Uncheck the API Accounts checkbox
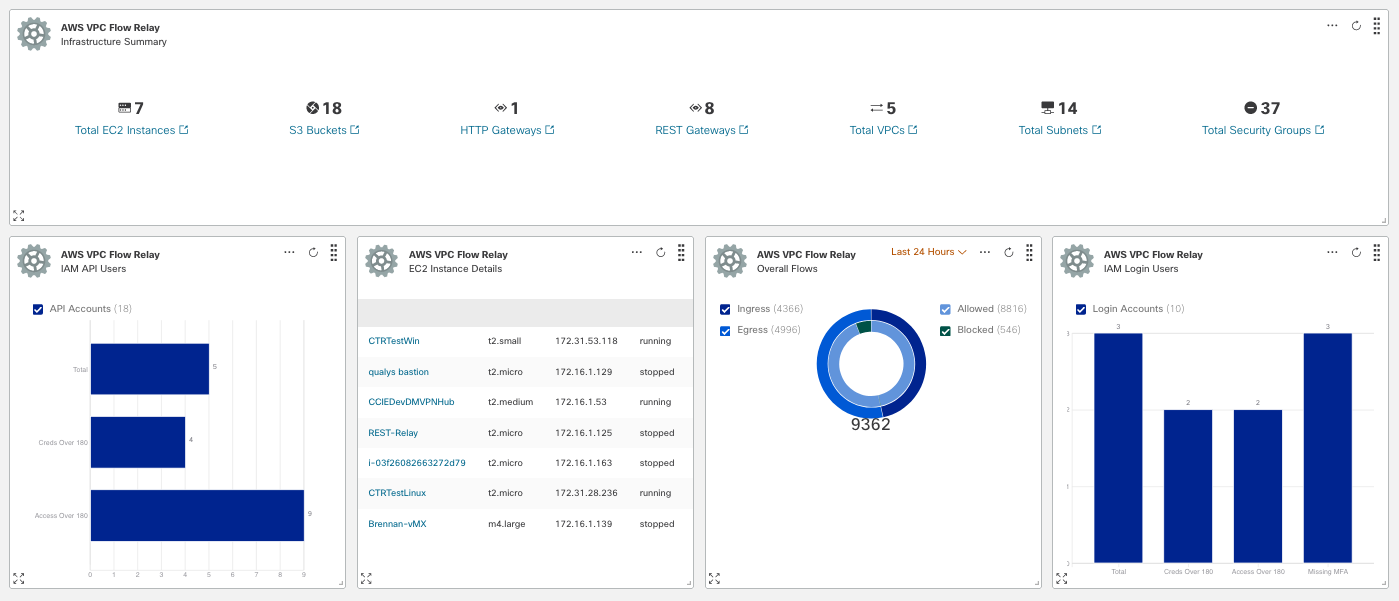 (38, 309)
